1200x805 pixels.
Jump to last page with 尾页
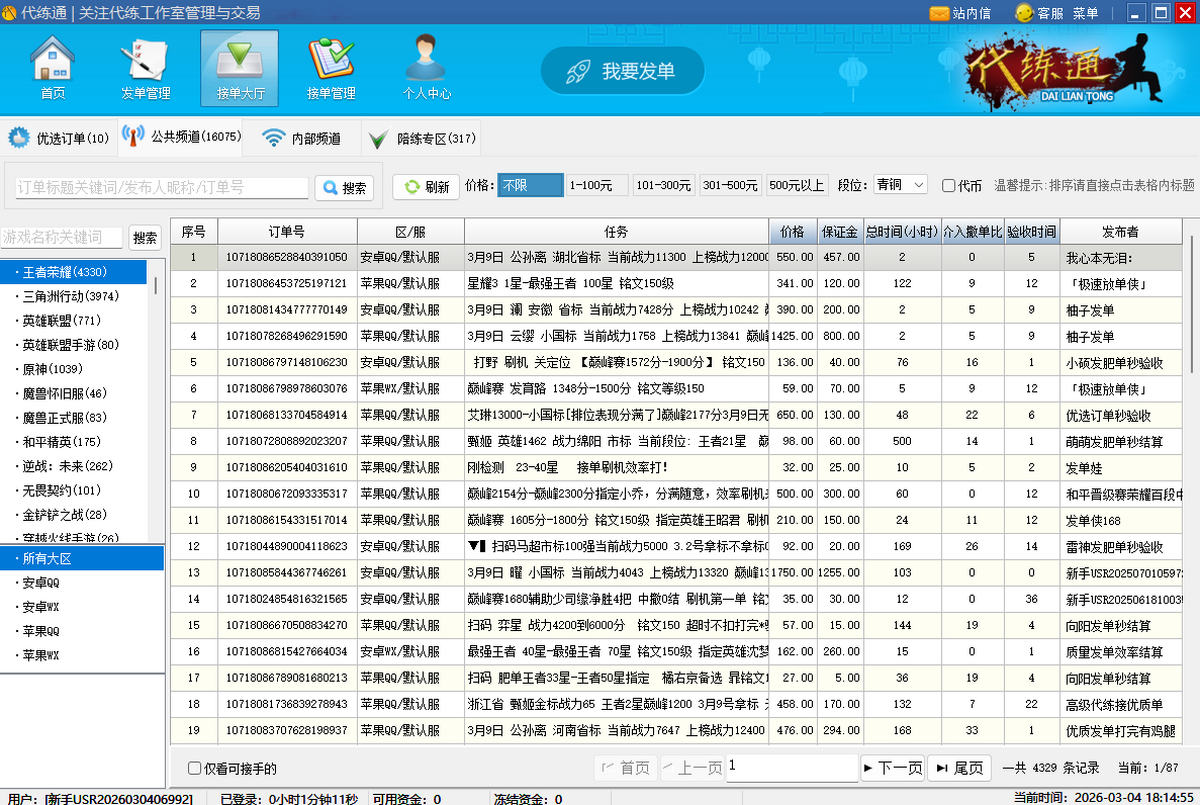pyautogui.click(x=959, y=768)
